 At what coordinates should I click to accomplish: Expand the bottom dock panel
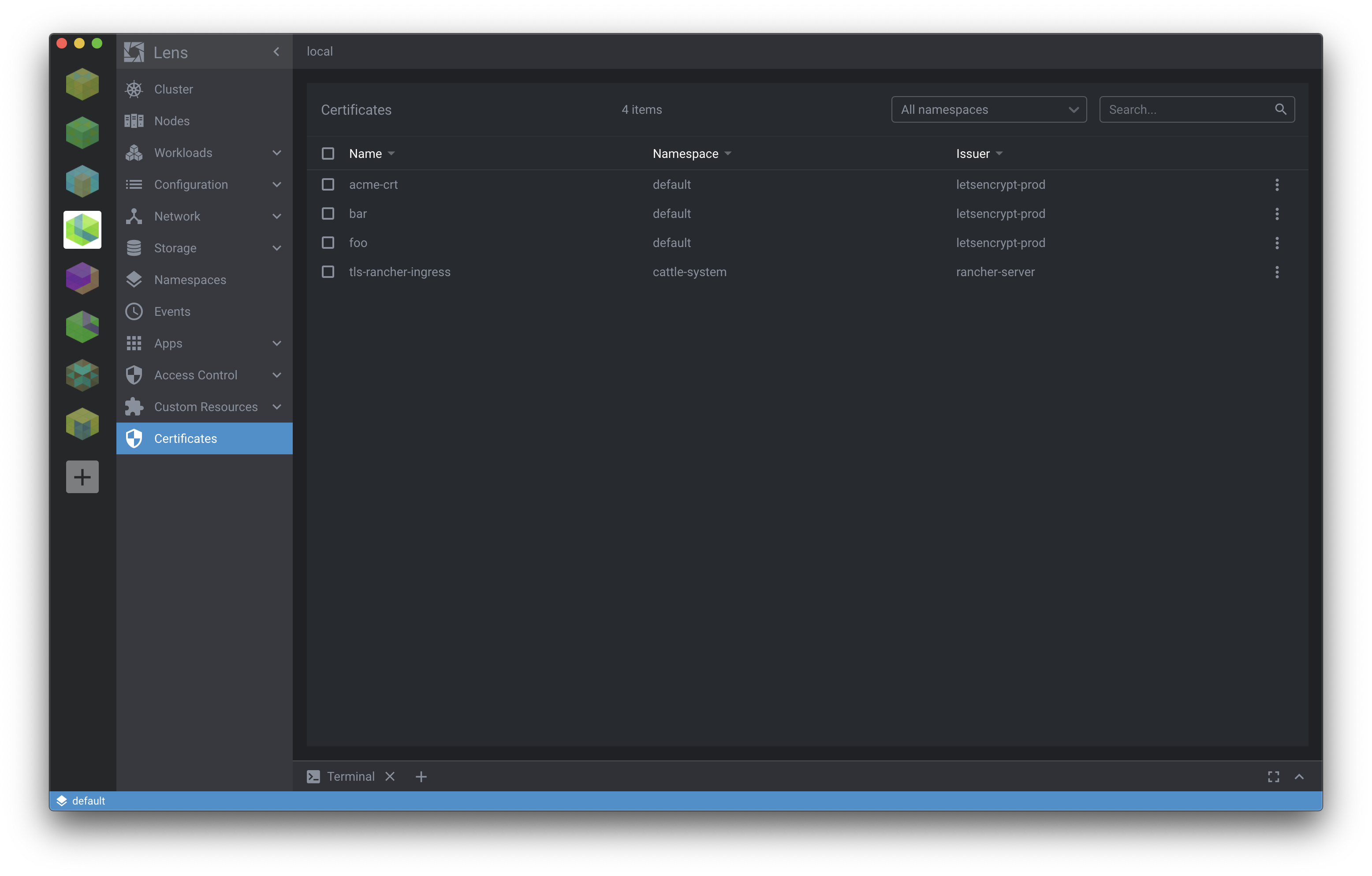[1300, 777]
